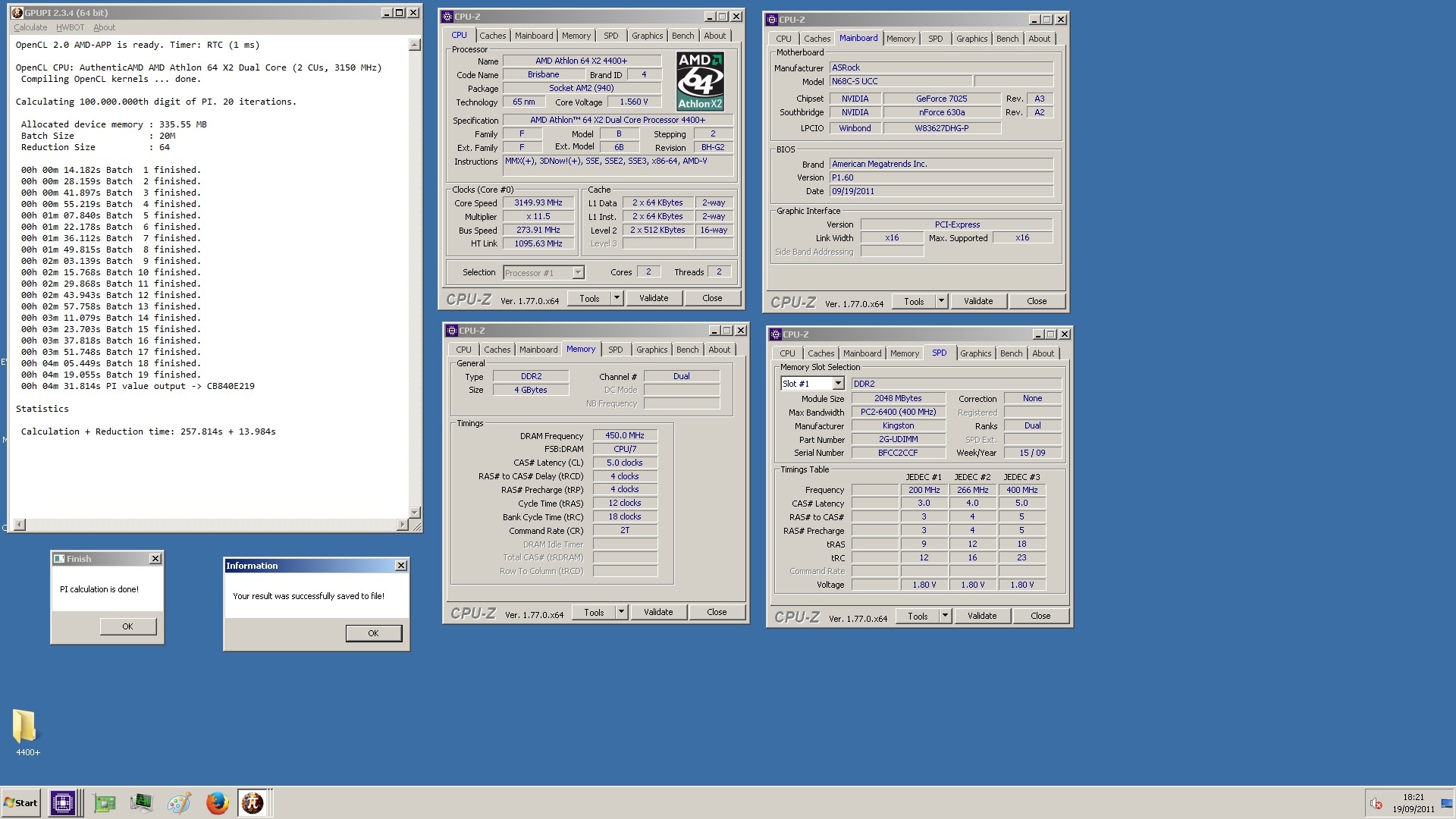Select the About tab in the SPD window

[1043, 353]
